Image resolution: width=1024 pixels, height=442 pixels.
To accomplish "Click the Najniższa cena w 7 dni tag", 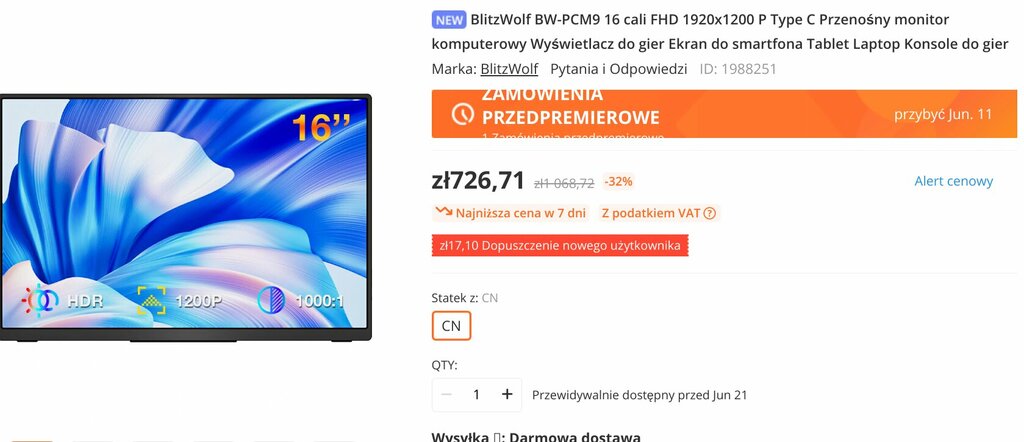I will pos(511,213).
